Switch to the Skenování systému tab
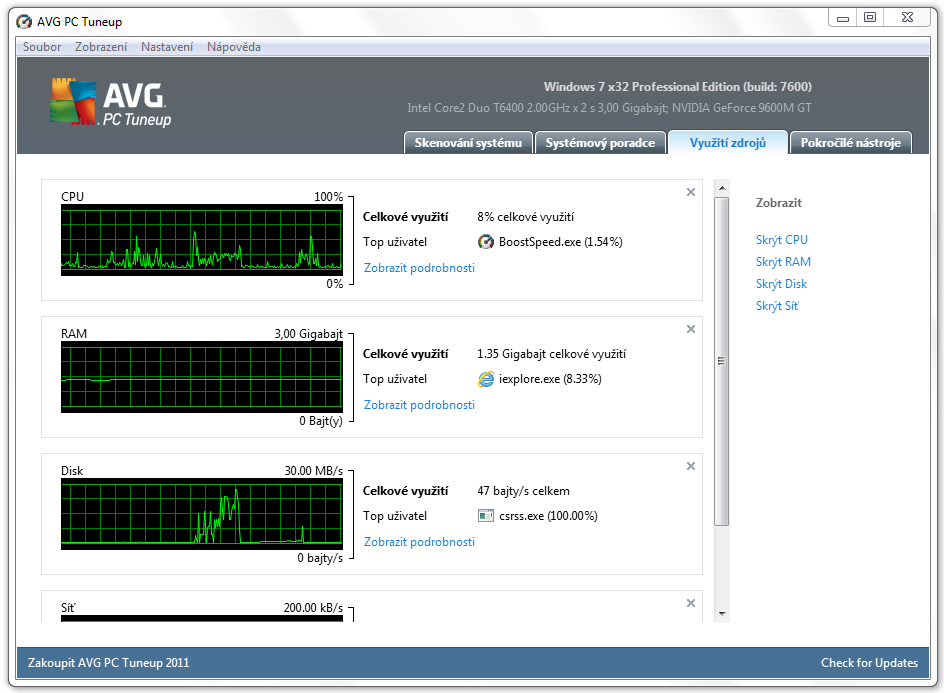 click(468, 143)
